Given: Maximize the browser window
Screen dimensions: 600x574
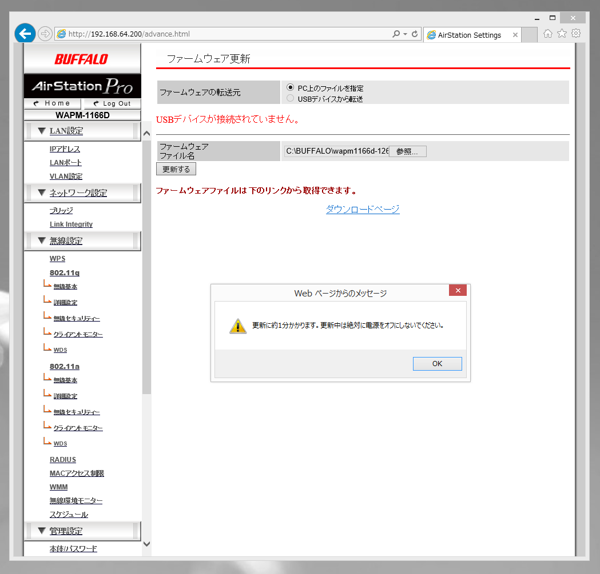Looking at the screenshot, I should tap(552, 18).
